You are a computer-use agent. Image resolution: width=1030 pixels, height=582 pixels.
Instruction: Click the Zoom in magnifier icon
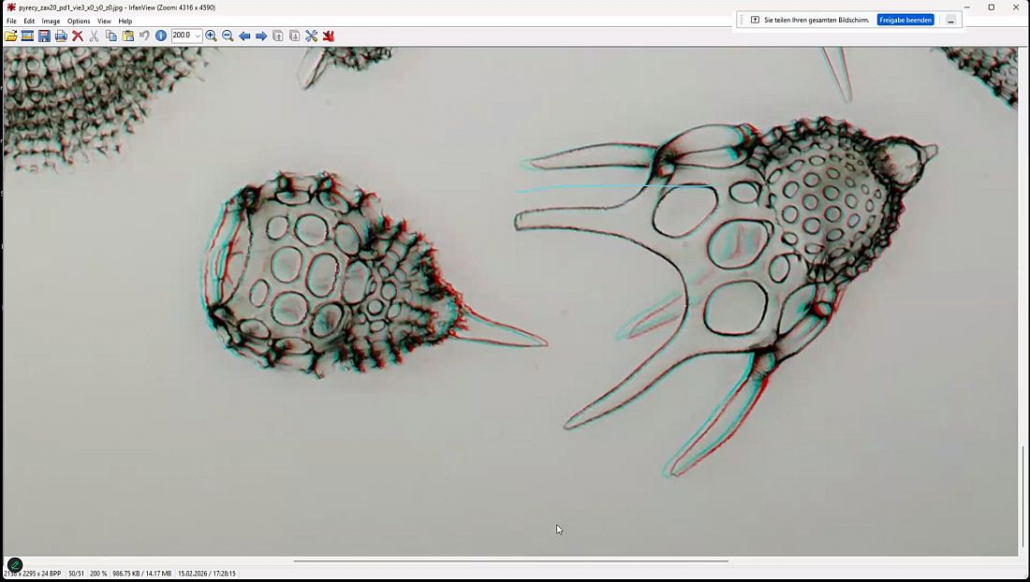click(x=211, y=36)
